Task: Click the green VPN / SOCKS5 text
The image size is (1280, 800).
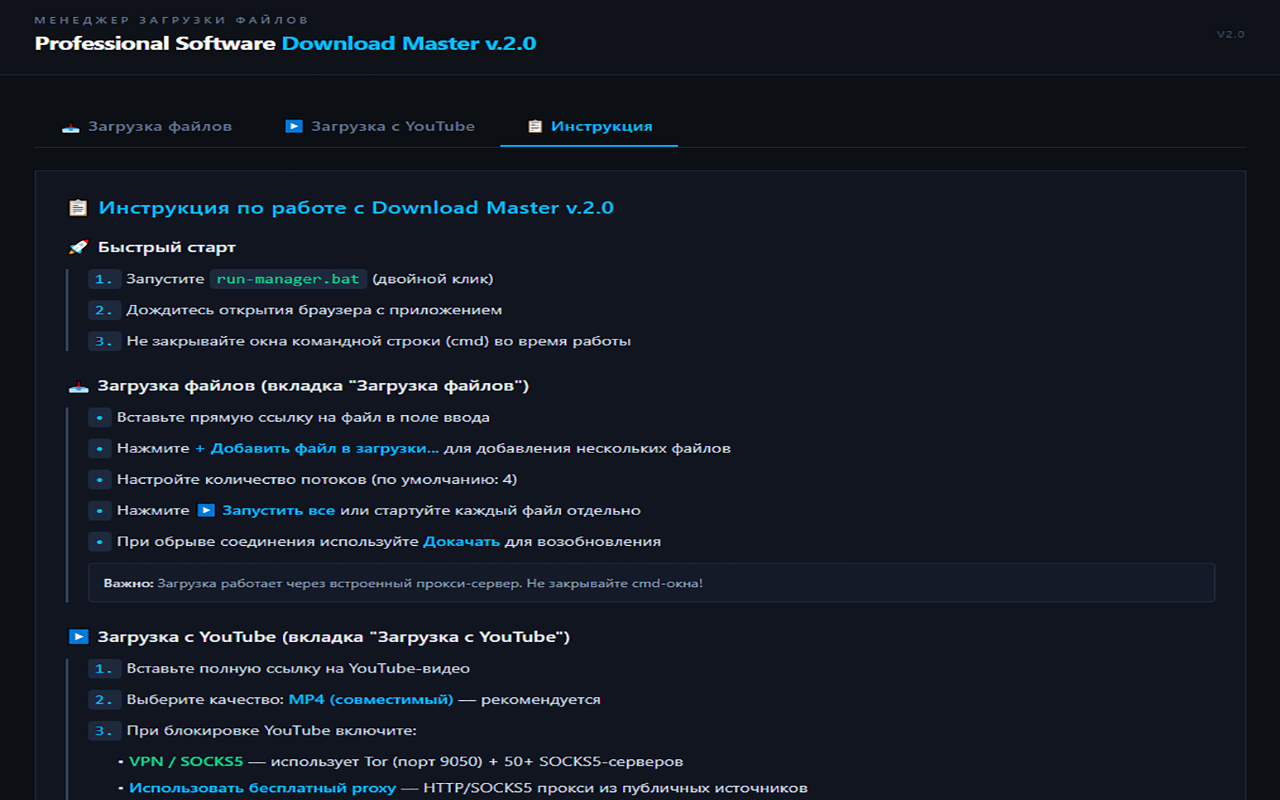Action: point(186,762)
